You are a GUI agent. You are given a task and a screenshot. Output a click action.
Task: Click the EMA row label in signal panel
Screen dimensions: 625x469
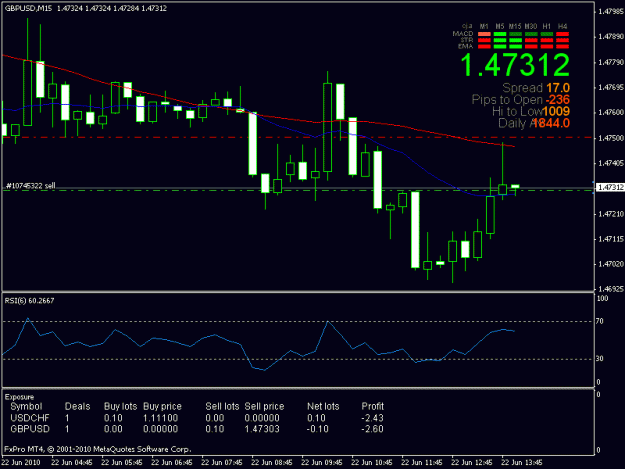[x=466, y=46]
